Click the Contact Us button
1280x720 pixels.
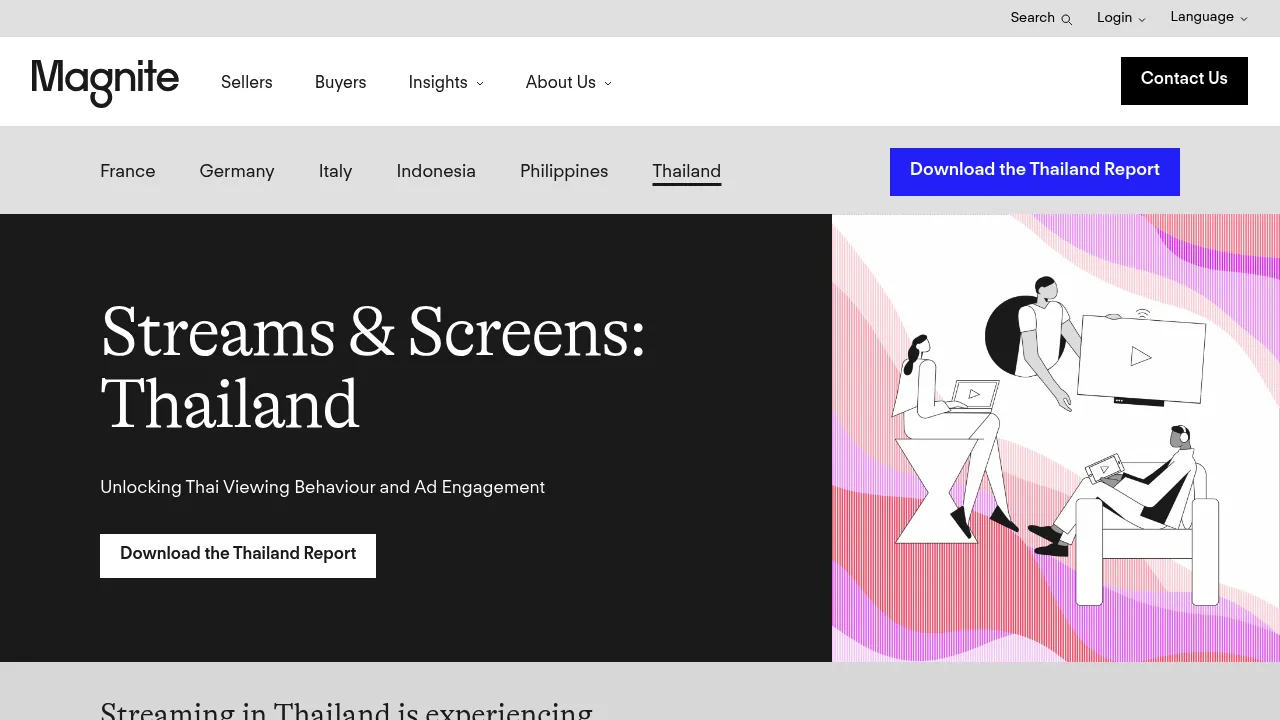click(x=1184, y=80)
